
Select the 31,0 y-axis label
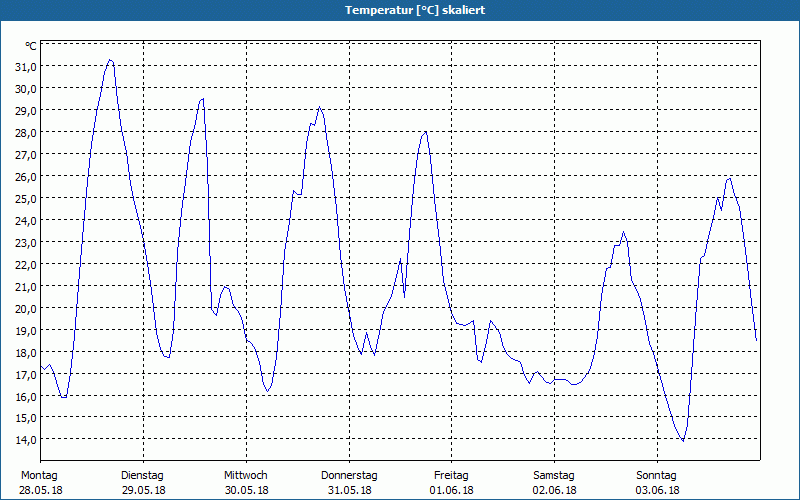(25, 66)
